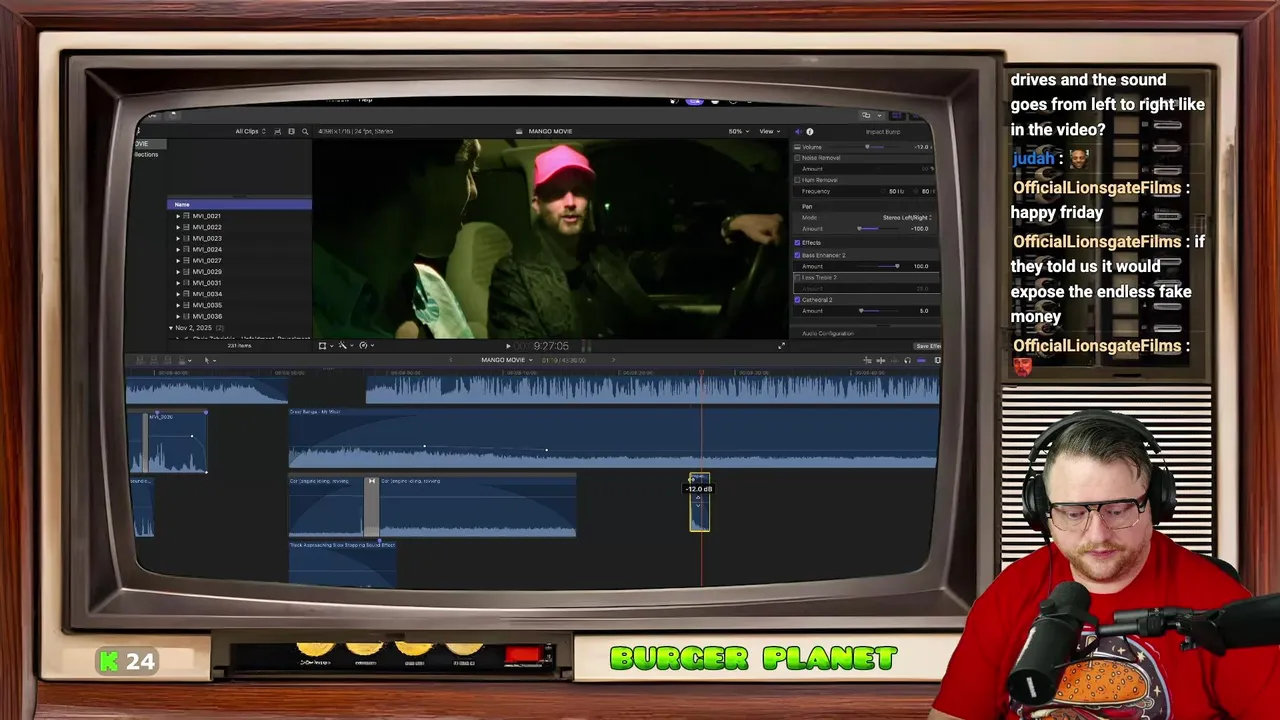Open the arrow Select tool menu in timeline
This screenshot has width=1280, height=720.
(x=210, y=360)
